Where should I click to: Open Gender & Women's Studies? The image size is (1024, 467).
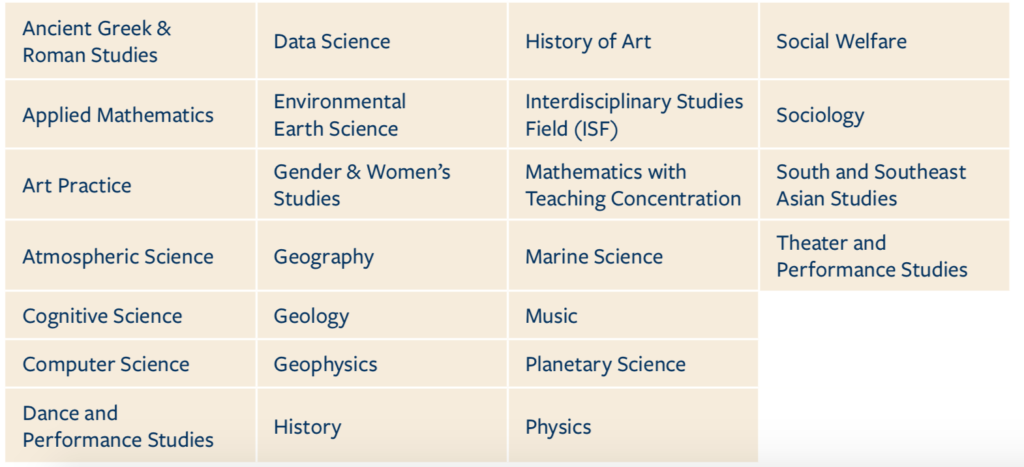pyautogui.click(x=382, y=185)
